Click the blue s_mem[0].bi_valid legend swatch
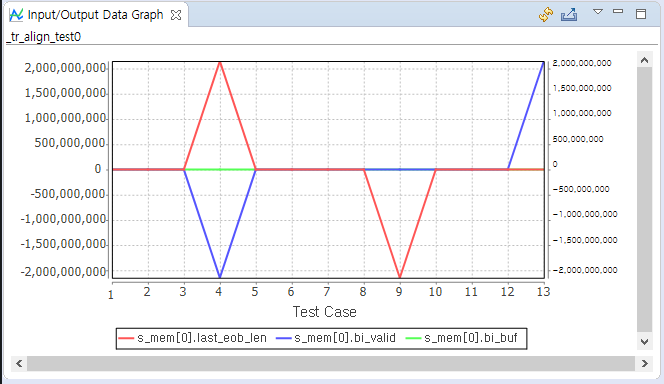The width and height of the screenshot is (664, 384). [x=284, y=338]
